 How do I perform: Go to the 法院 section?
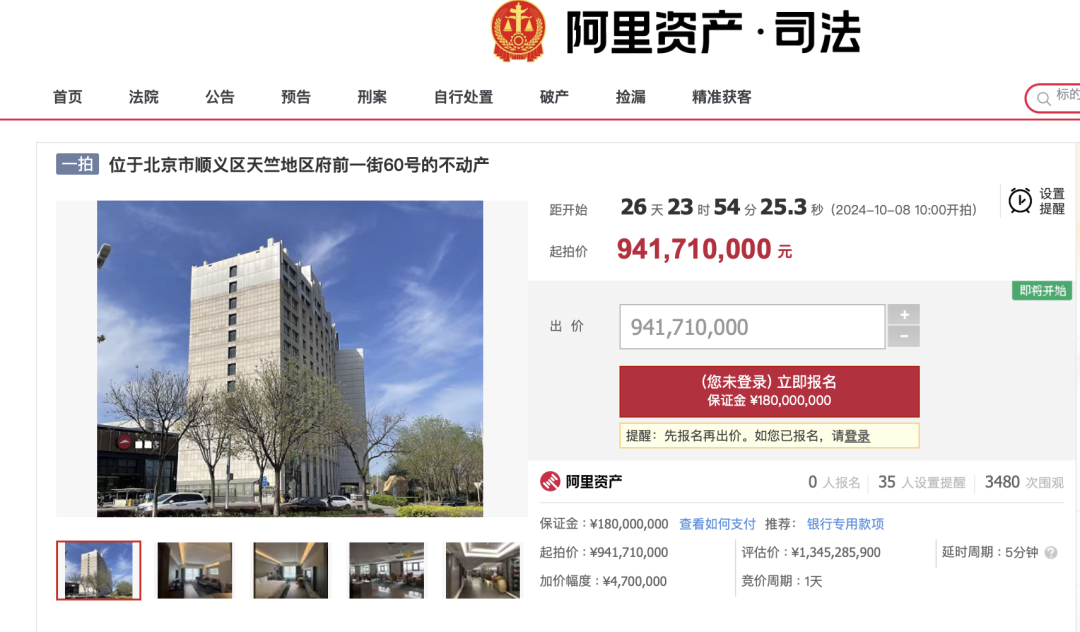coord(143,97)
